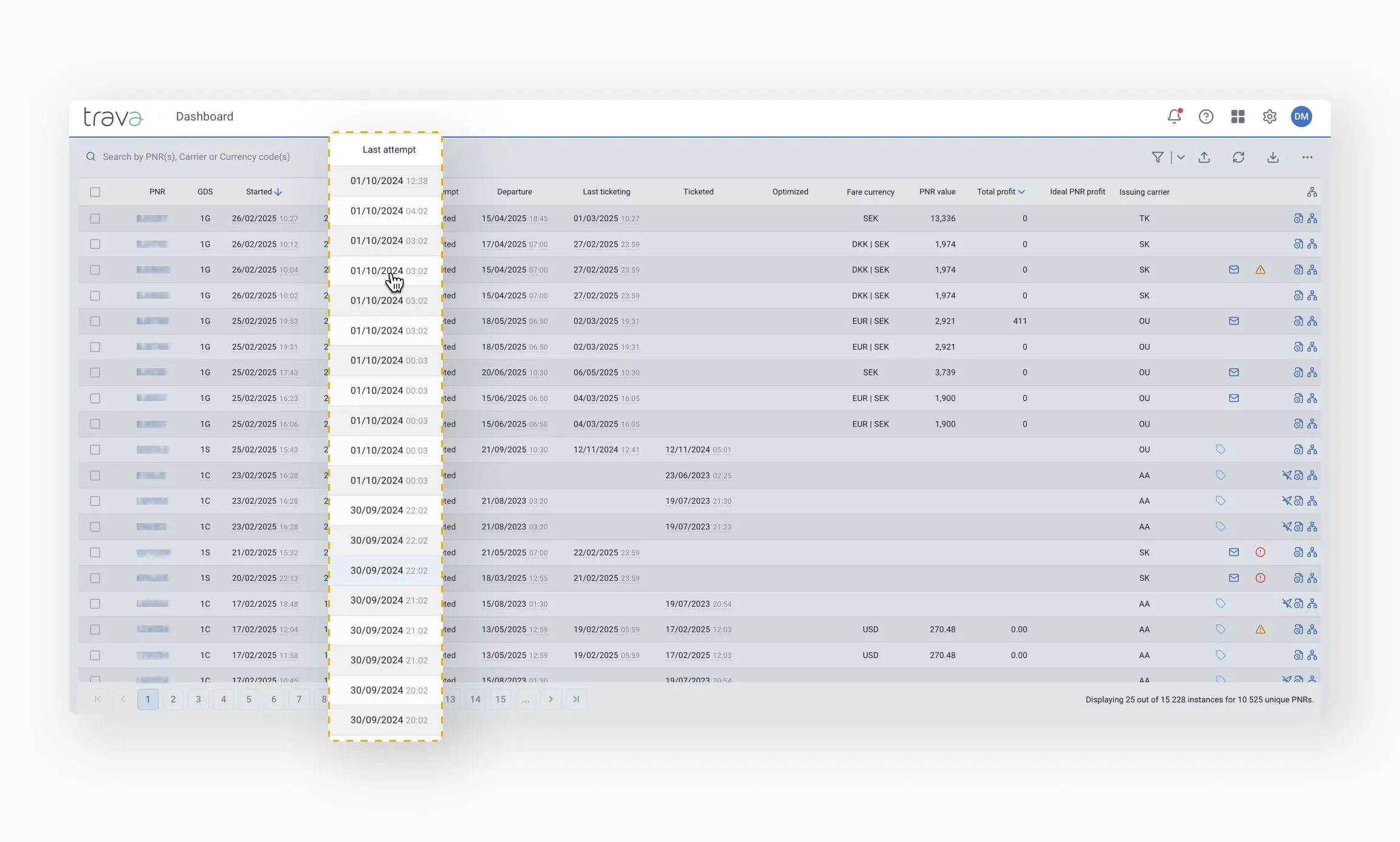Toggle the select-all header checkbox
The height and width of the screenshot is (842, 1400).
95,192
